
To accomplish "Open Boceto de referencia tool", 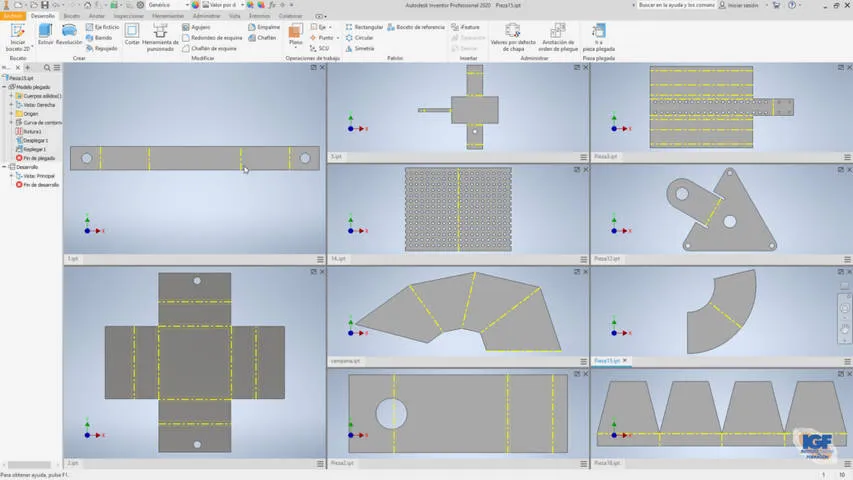I will pos(416,27).
